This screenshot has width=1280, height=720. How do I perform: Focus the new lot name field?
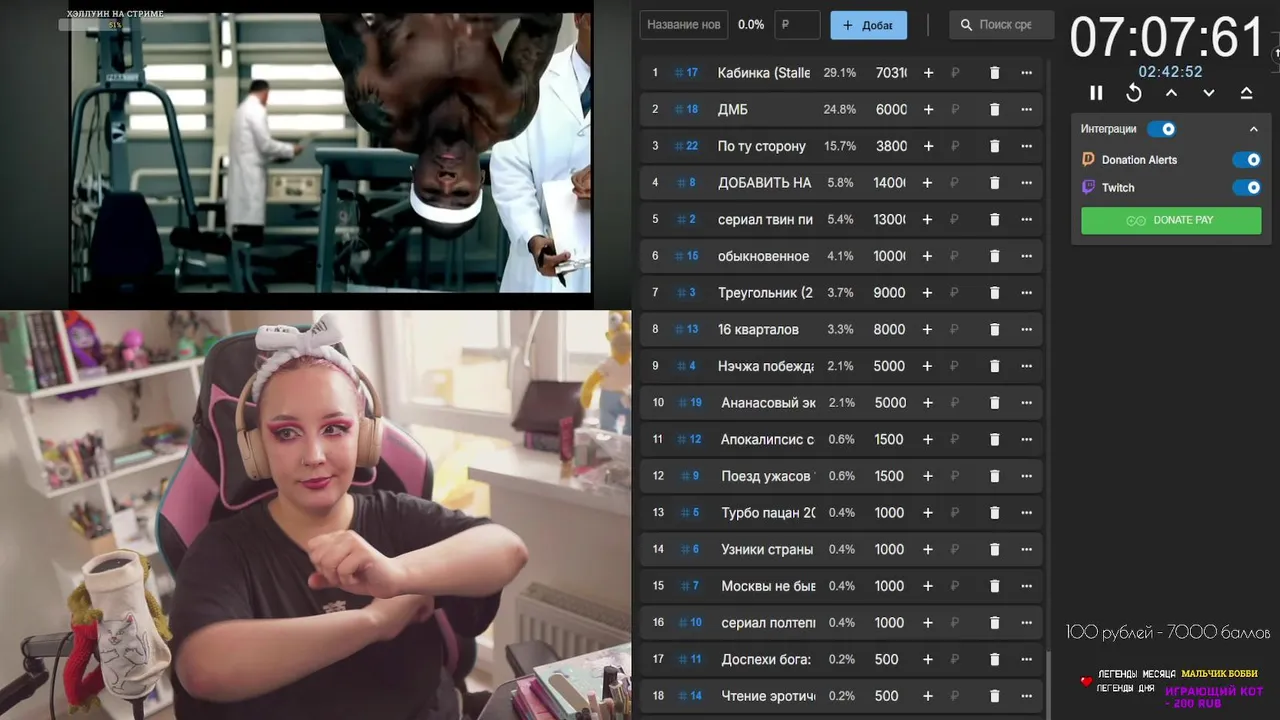[x=684, y=25]
